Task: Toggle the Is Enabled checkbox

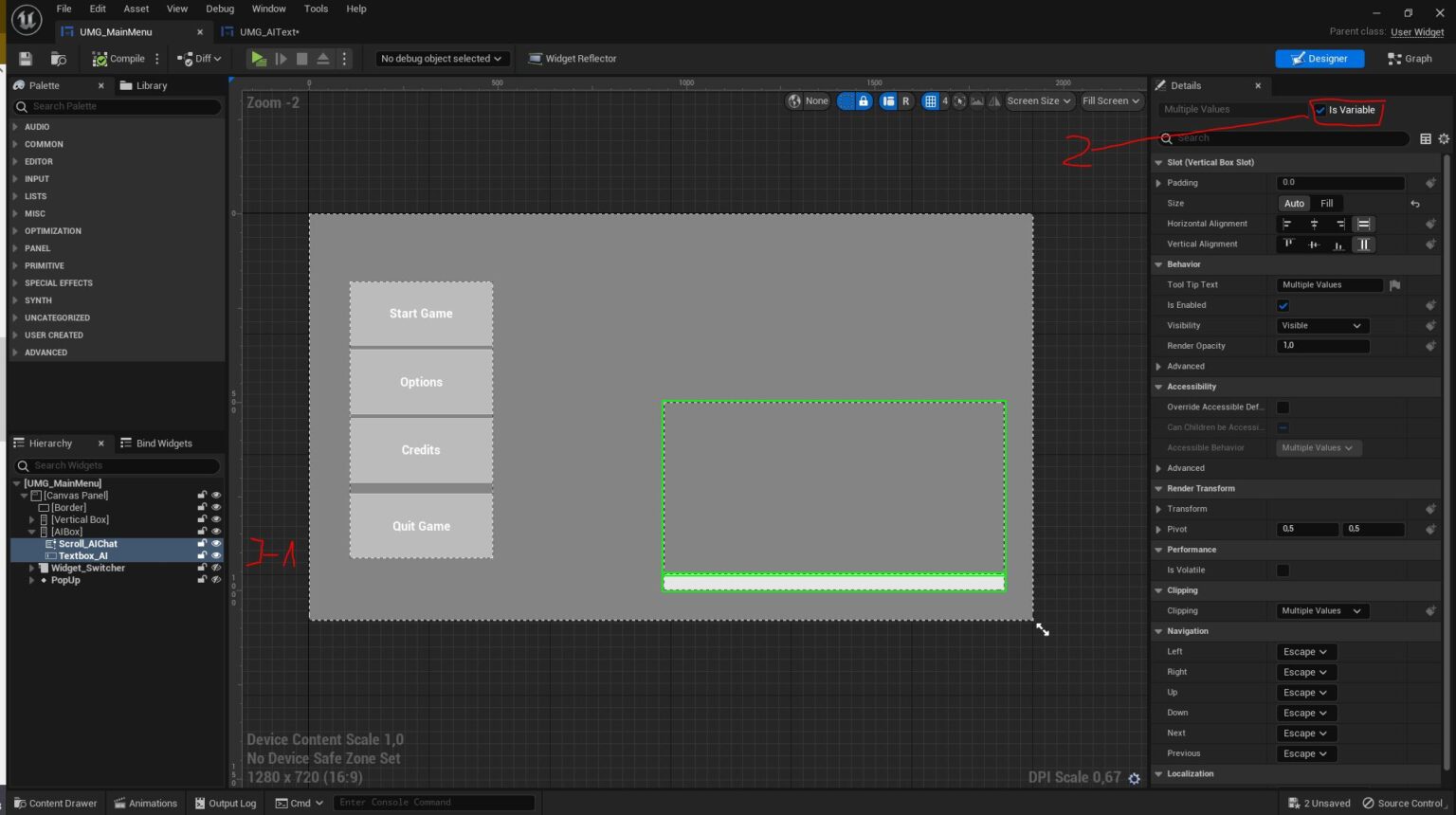Action: click(x=1283, y=305)
